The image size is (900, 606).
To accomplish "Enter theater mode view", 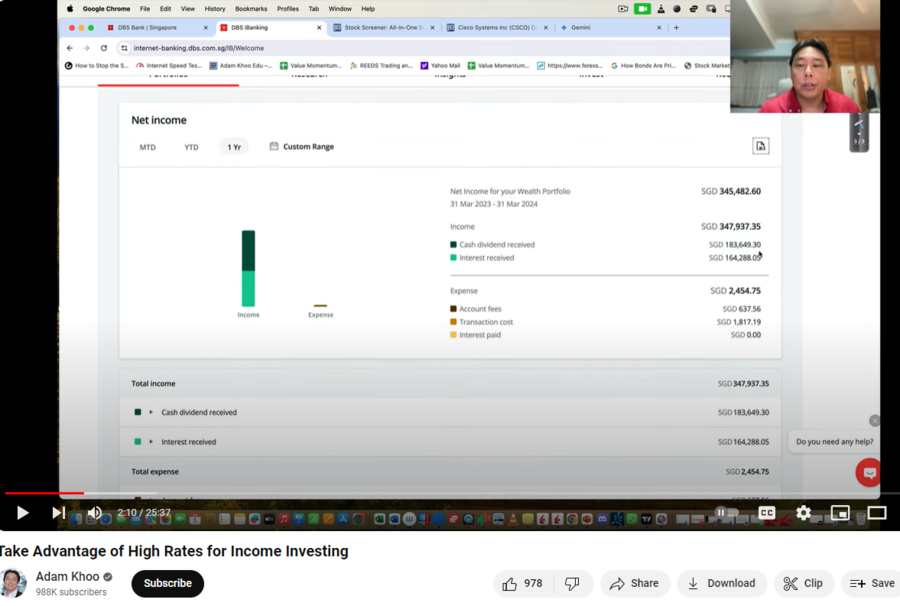I will coord(877,513).
